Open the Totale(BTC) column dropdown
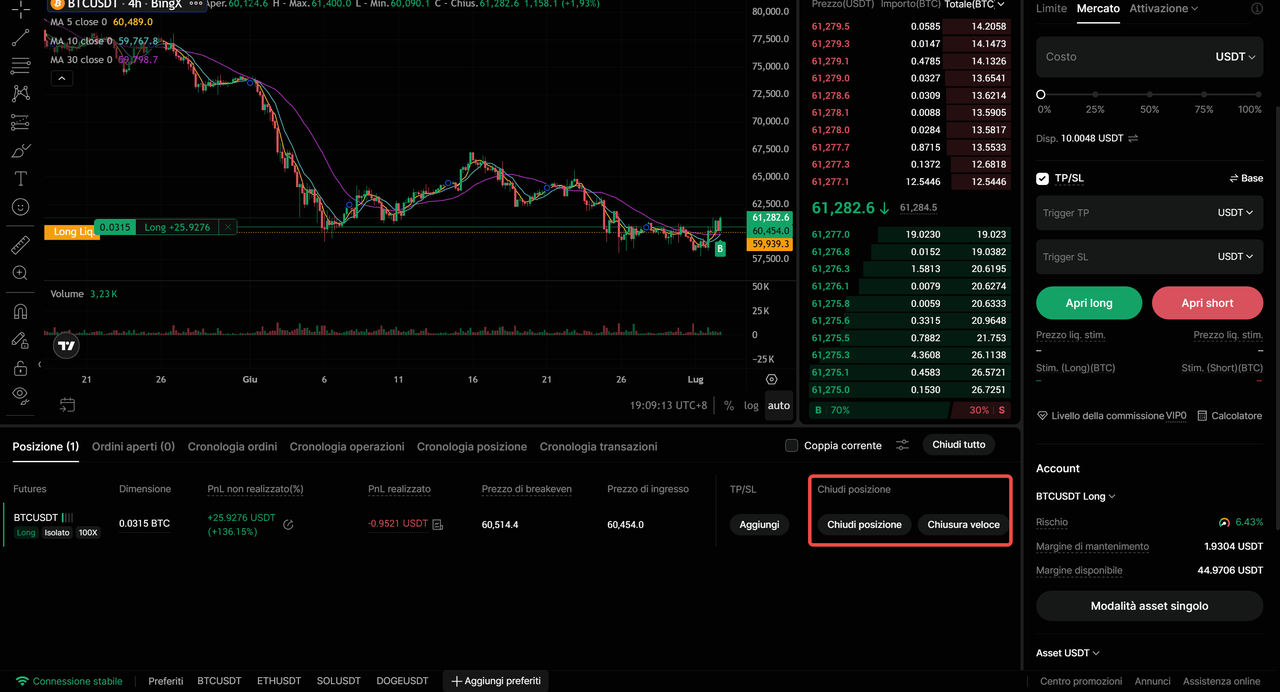The width and height of the screenshot is (1280, 692). pos(976,5)
